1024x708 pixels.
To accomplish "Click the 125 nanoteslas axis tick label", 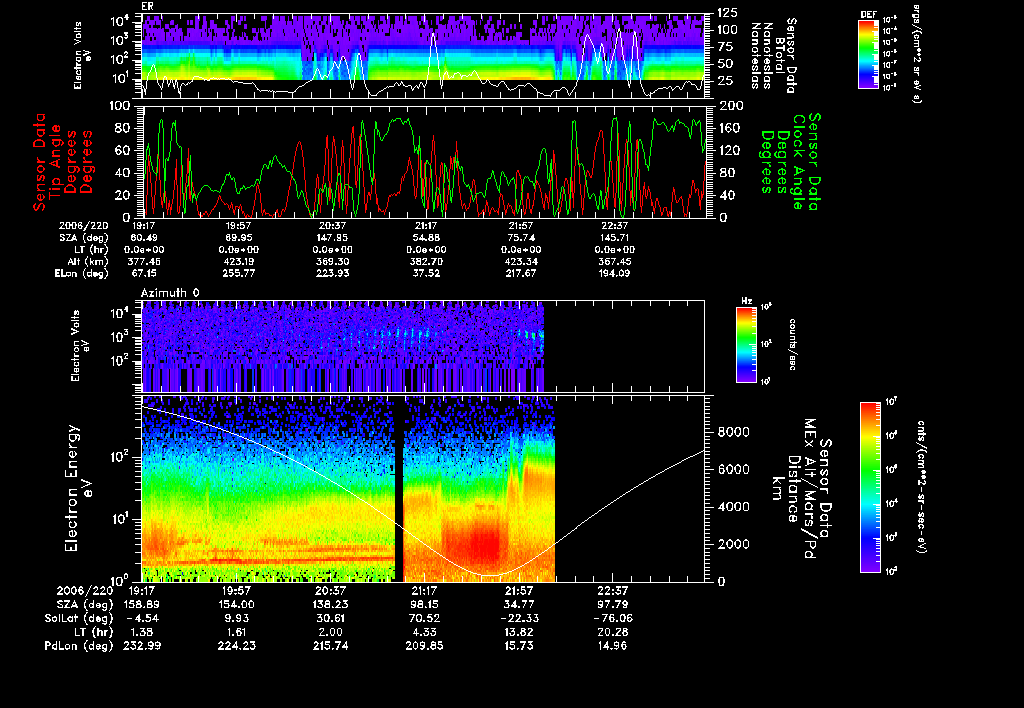I will 728,12.
